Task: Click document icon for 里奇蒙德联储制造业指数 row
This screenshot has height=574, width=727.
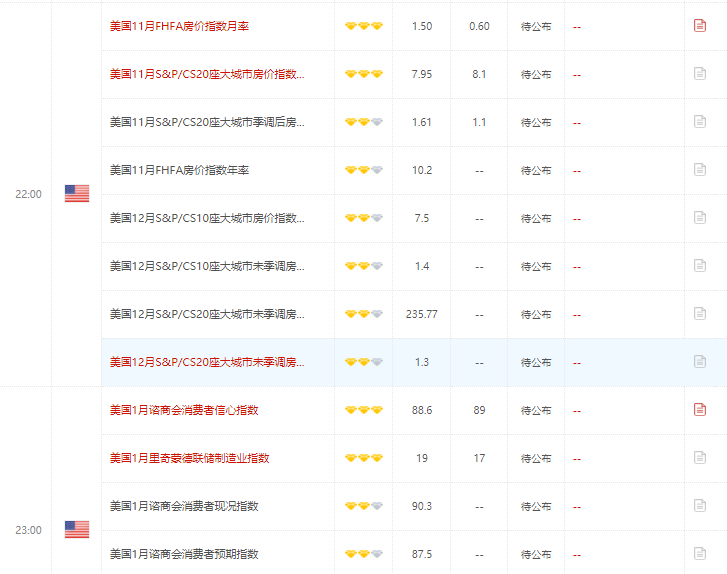Action: tap(700, 458)
